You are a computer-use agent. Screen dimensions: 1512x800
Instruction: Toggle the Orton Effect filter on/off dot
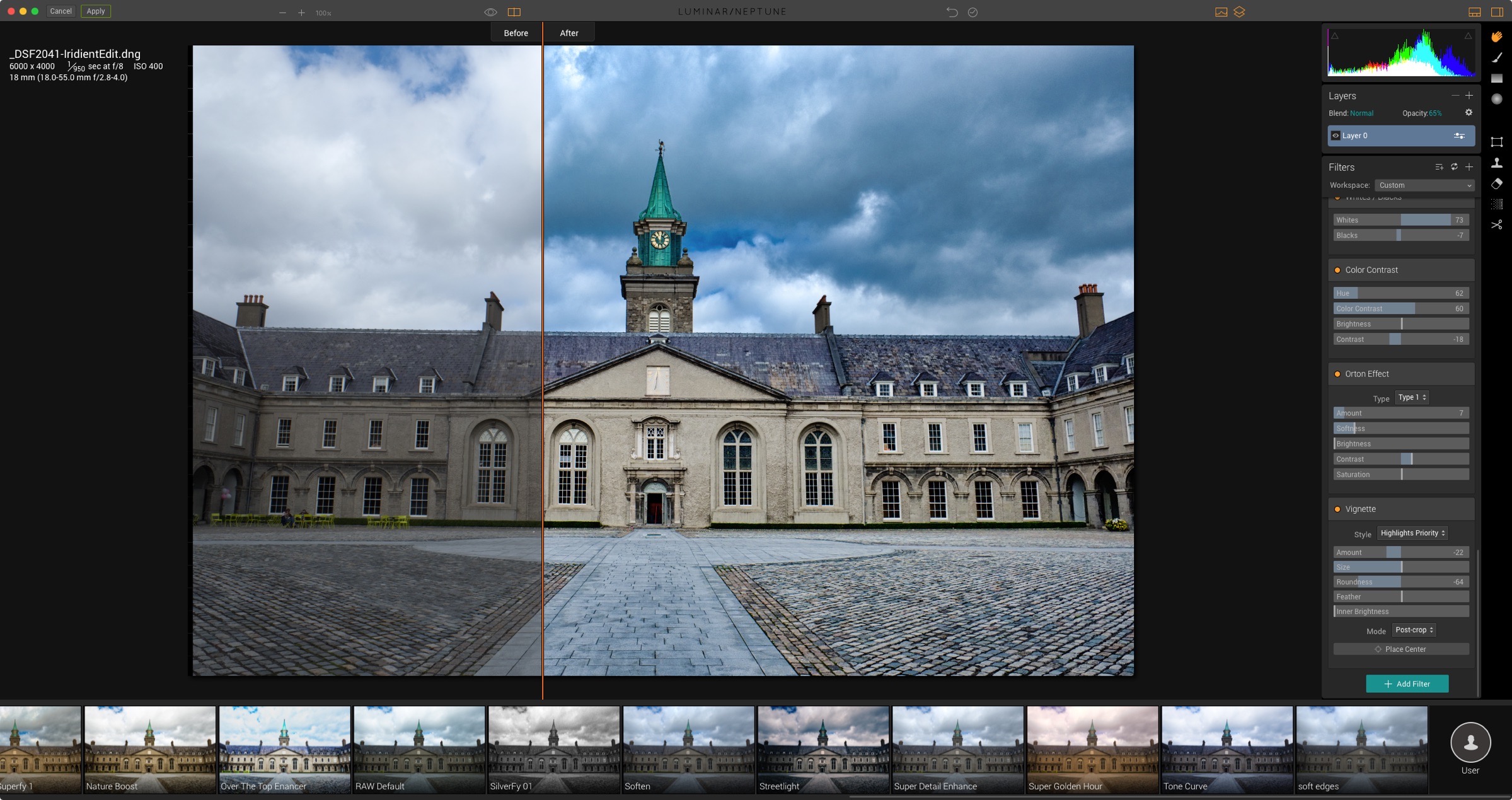point(1337,374)
